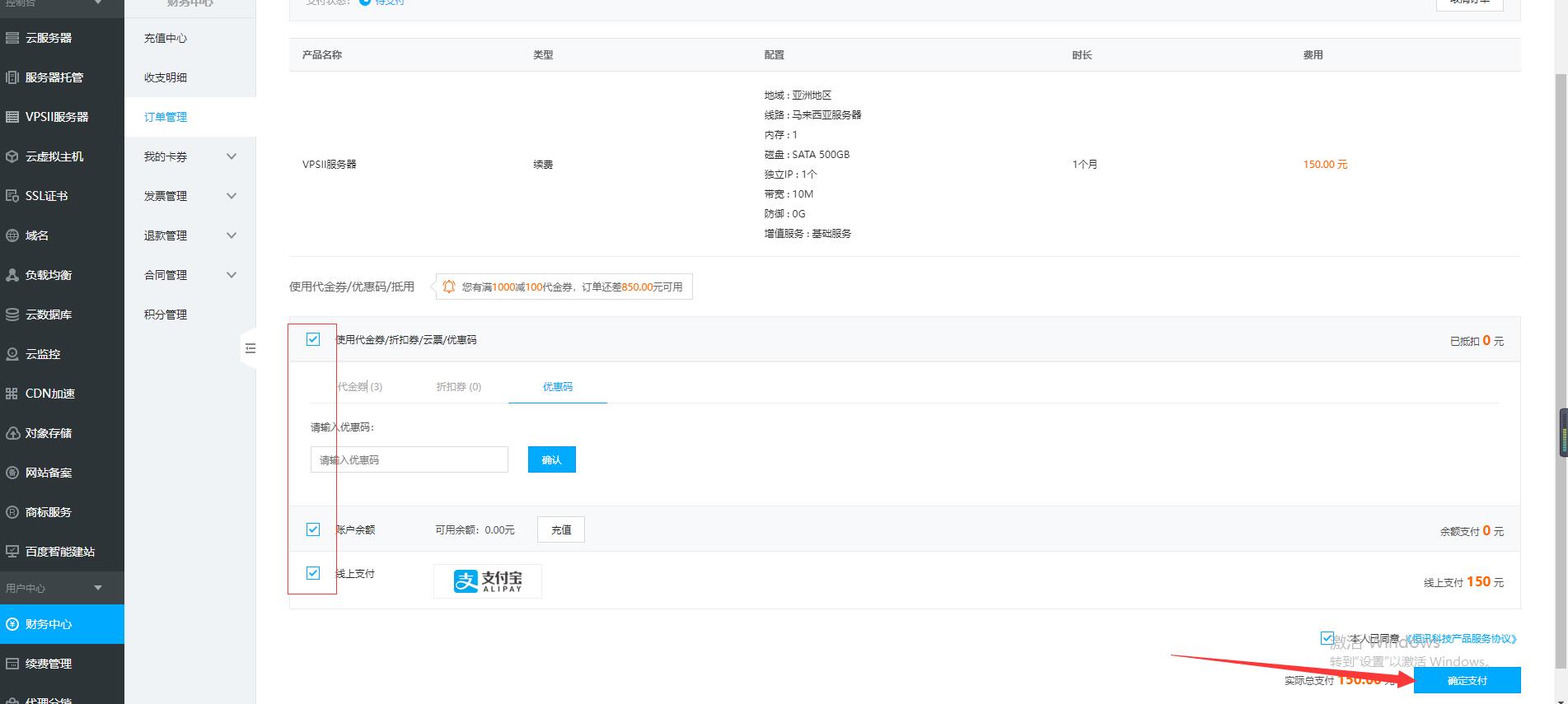Select the Alipay payment option
The width and height of the screenshot is (1568, 704).
pyautogui.click(x=488, y=581)
